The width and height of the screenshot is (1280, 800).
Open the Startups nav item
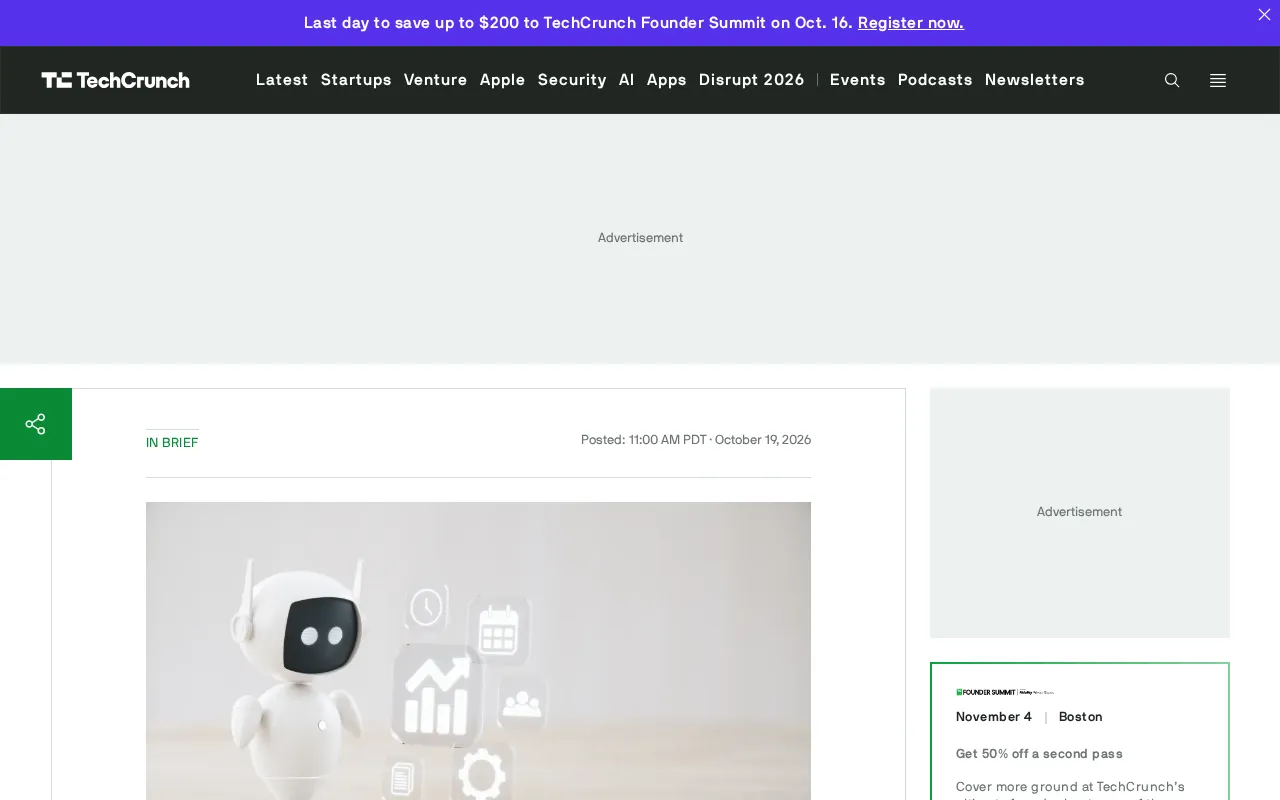(x=356, y=80)
